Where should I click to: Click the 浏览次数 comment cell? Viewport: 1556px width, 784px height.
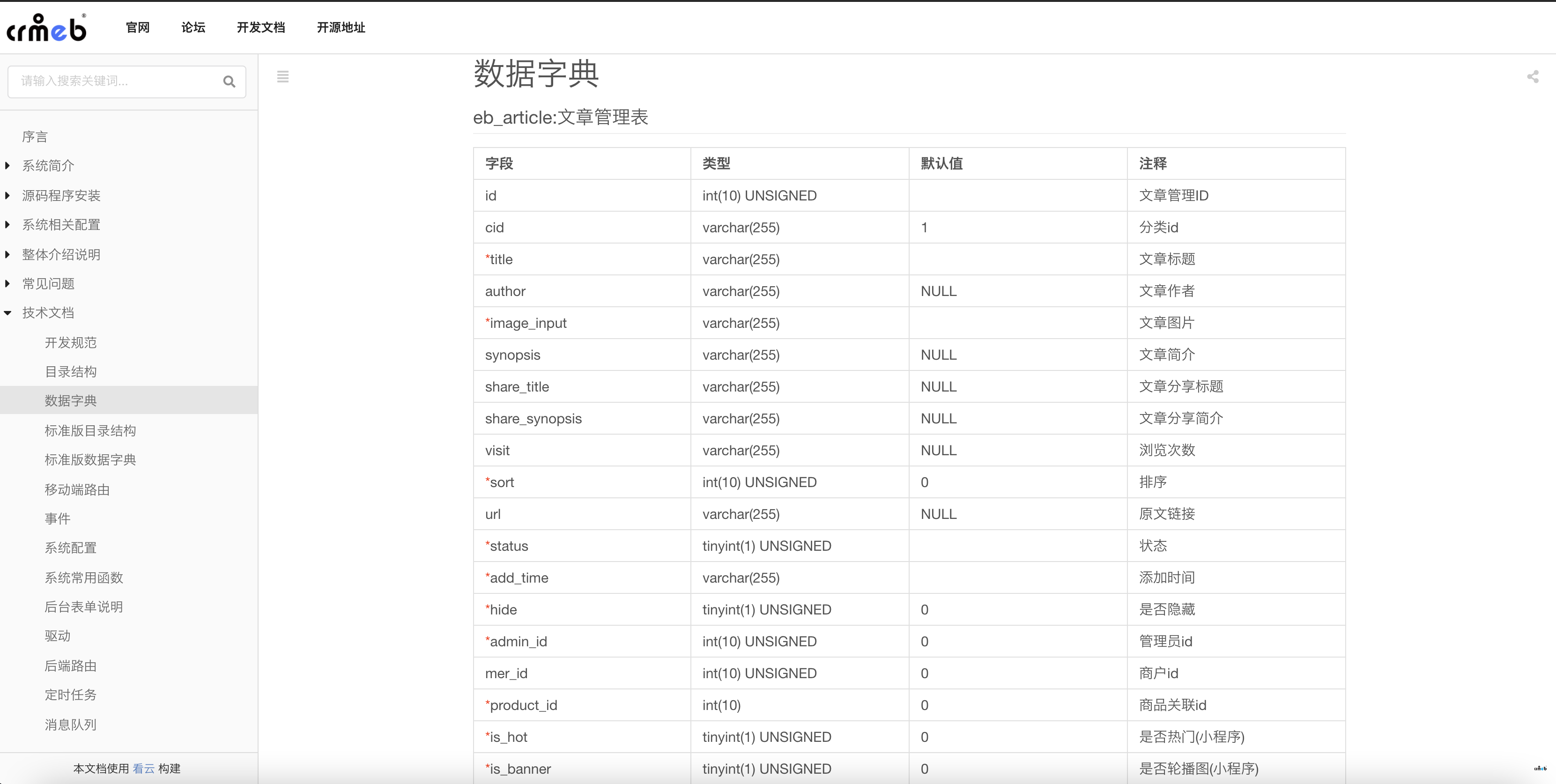click(1236, 451)
